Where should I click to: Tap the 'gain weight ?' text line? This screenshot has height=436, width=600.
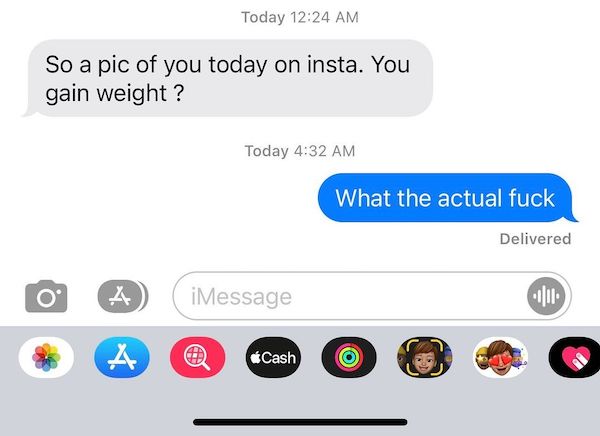[x=115, y=93]
